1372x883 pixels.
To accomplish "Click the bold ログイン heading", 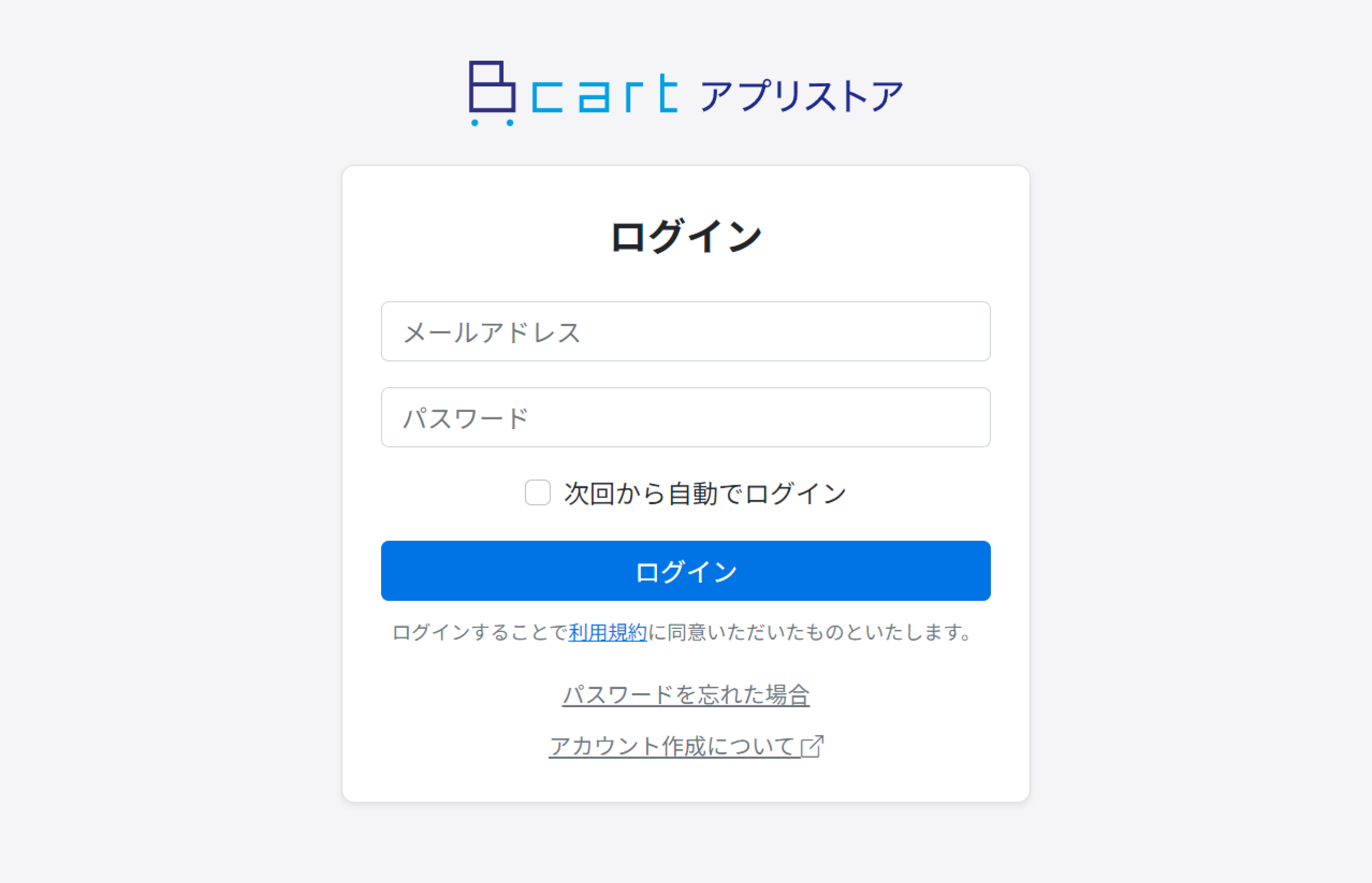I will 685,236.
